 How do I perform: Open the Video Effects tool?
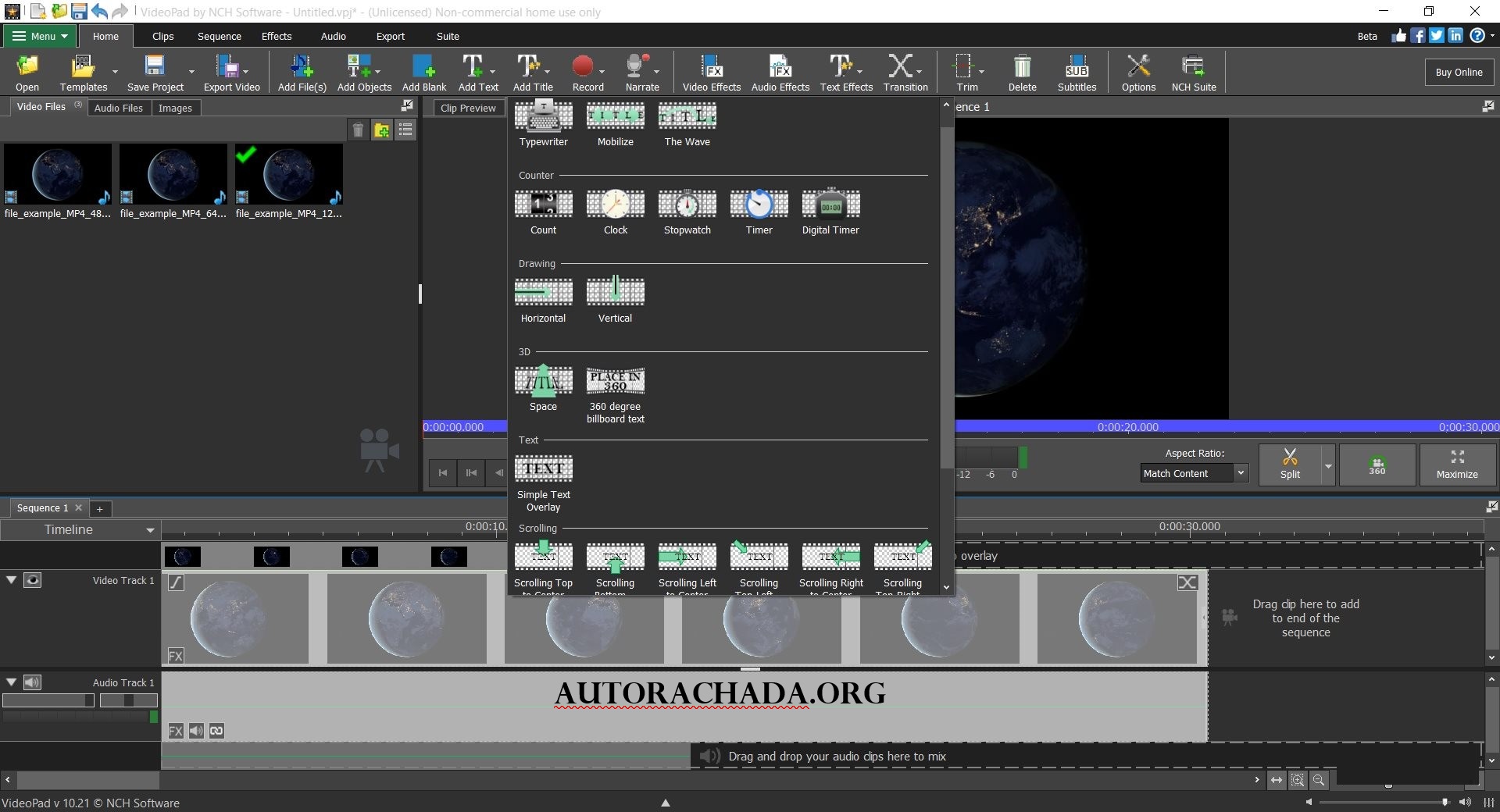[711, 73]
